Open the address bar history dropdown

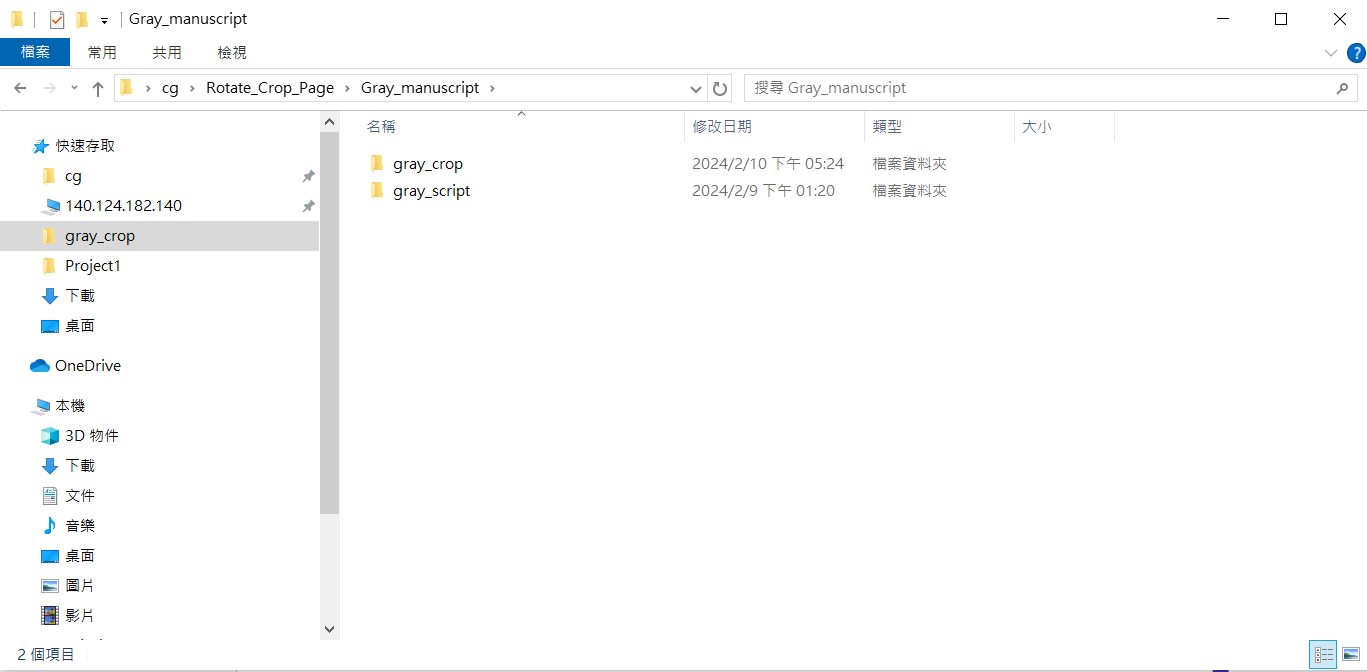[x=695, y=88]
